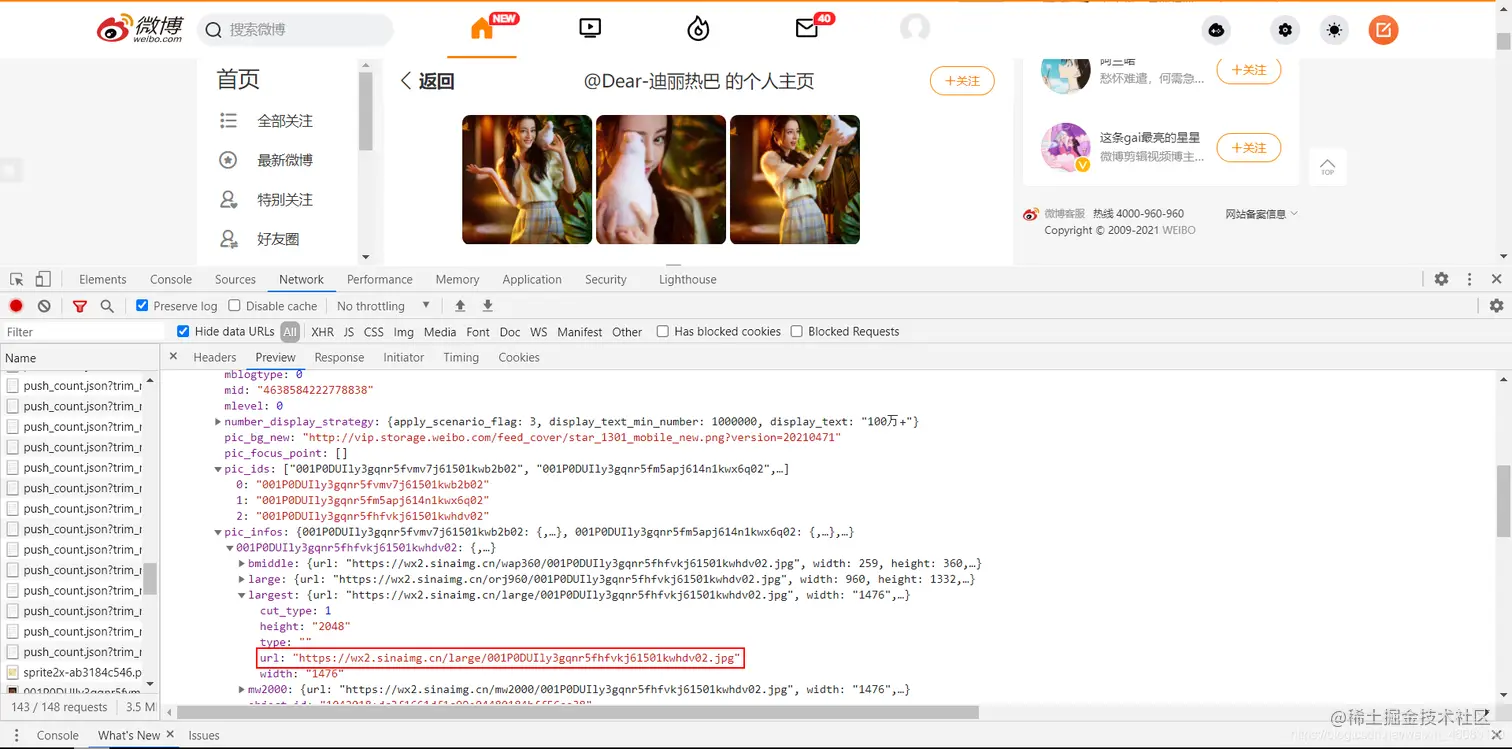
Task: Open the Cookies tab of request
Action: 519,357
